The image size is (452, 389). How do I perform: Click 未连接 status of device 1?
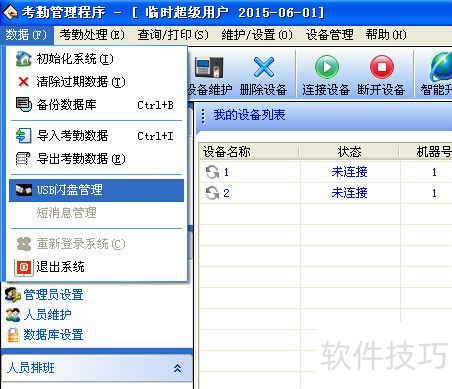click(349, 172)
